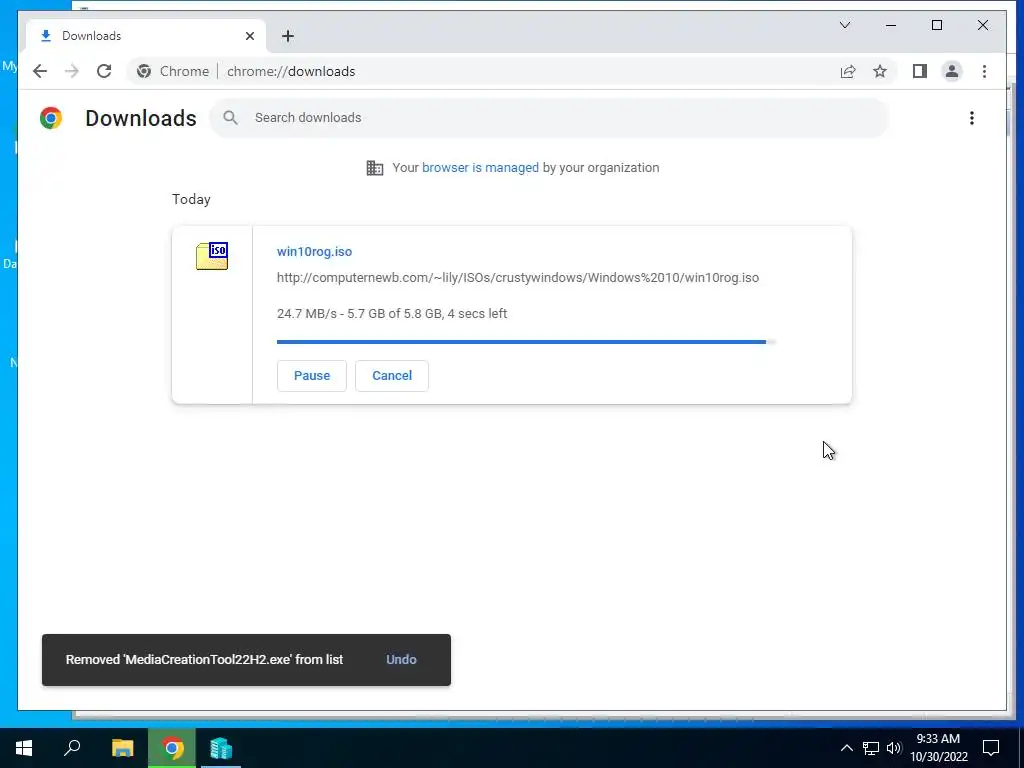Undo removal of MediaCreationTool22H2.exe
The width and height of the screenshot is (1024, 768).
click(401, 660)
